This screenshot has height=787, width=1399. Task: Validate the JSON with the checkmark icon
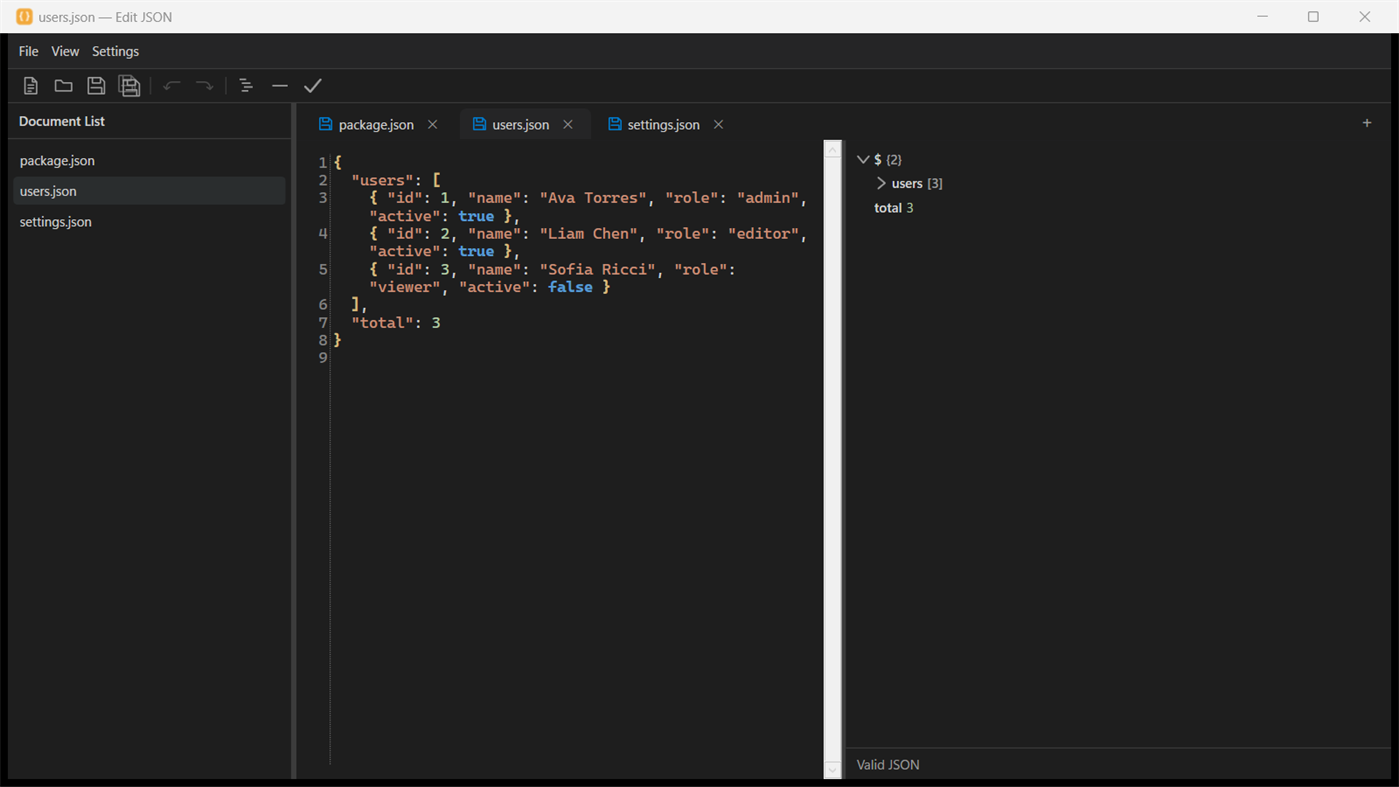coord(313,86)
